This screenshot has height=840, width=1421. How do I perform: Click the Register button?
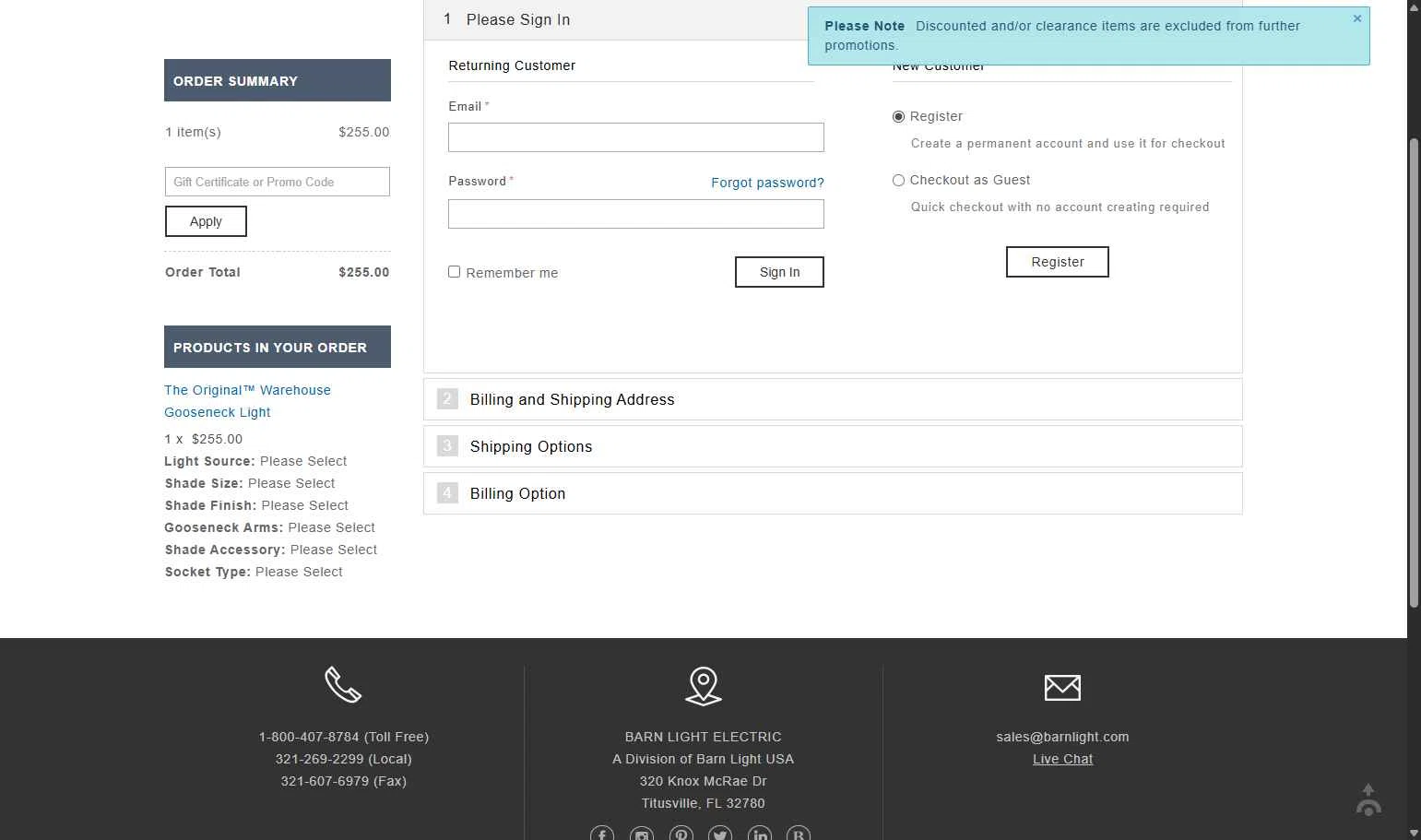(1058, 262)
